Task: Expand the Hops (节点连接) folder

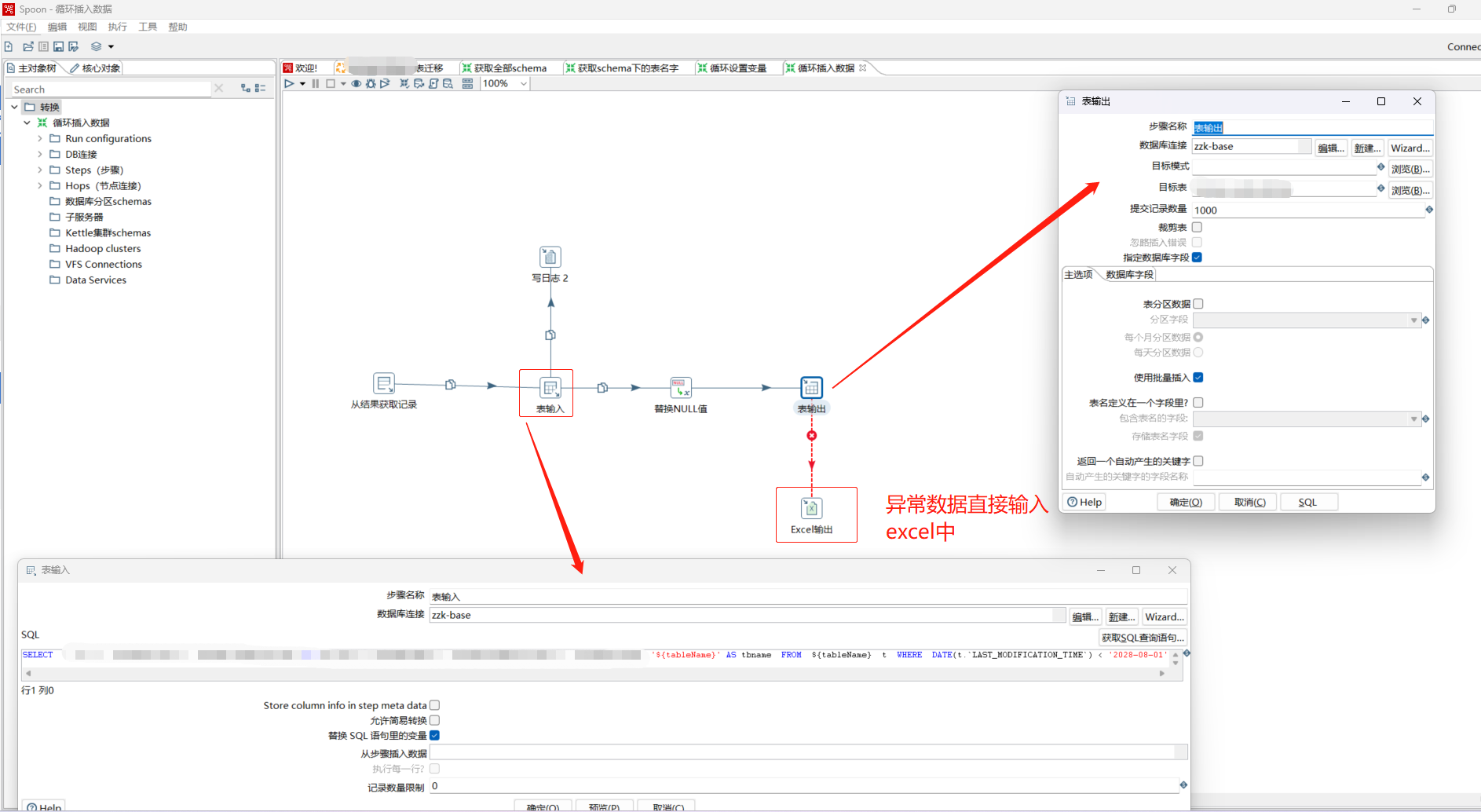Action: [x=40, y=185]
